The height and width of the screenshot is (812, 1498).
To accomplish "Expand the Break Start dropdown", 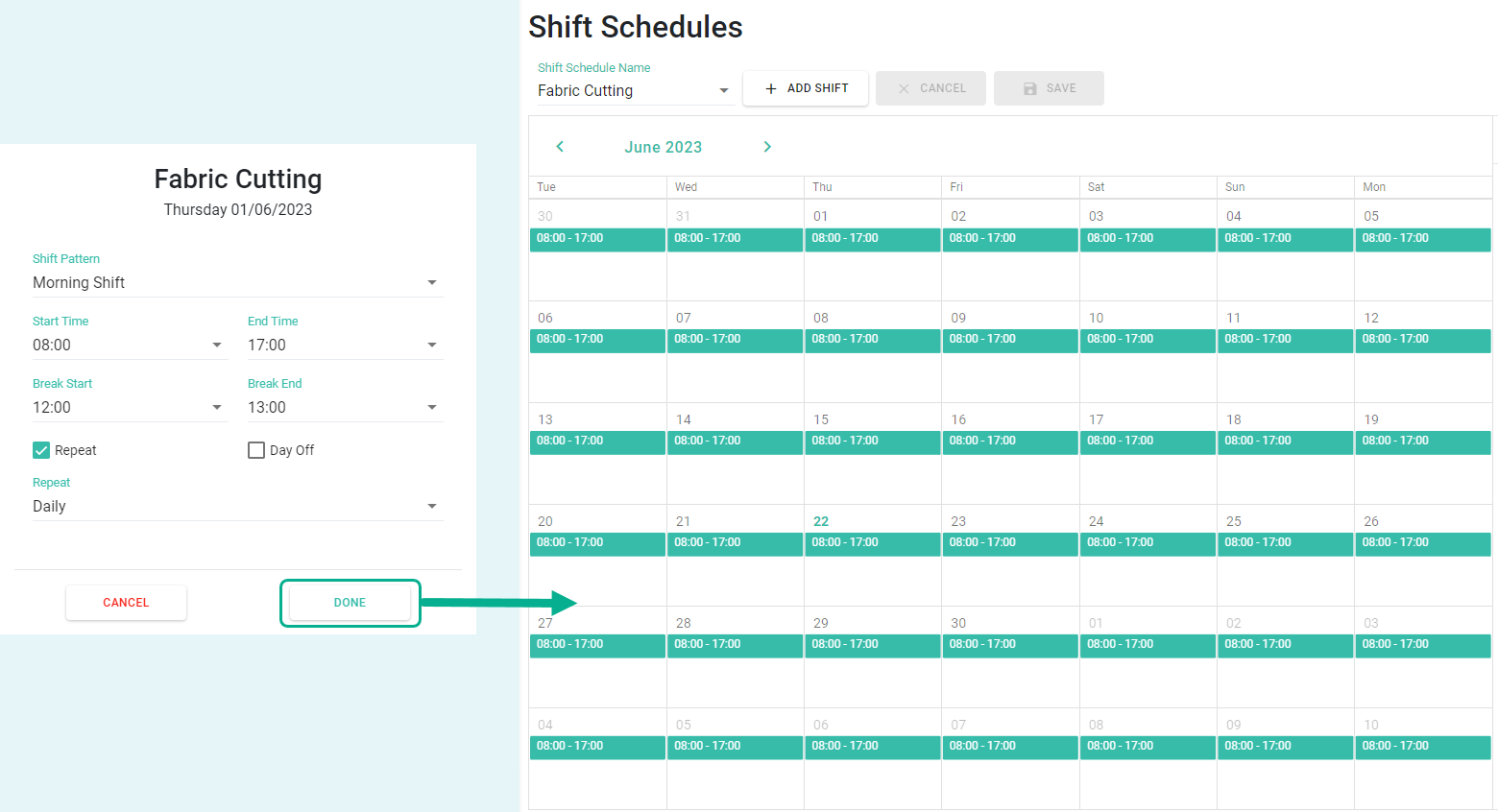I will [x=131, y=407].
